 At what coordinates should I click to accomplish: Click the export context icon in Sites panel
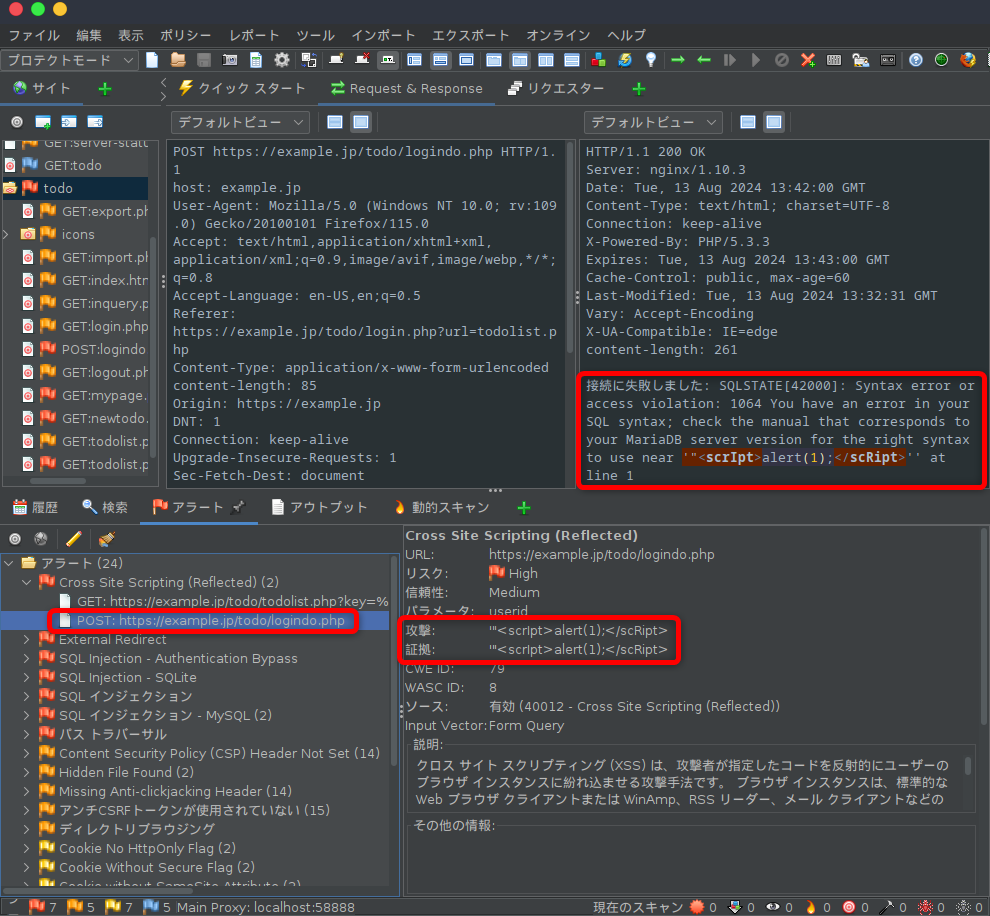(95, 122)
